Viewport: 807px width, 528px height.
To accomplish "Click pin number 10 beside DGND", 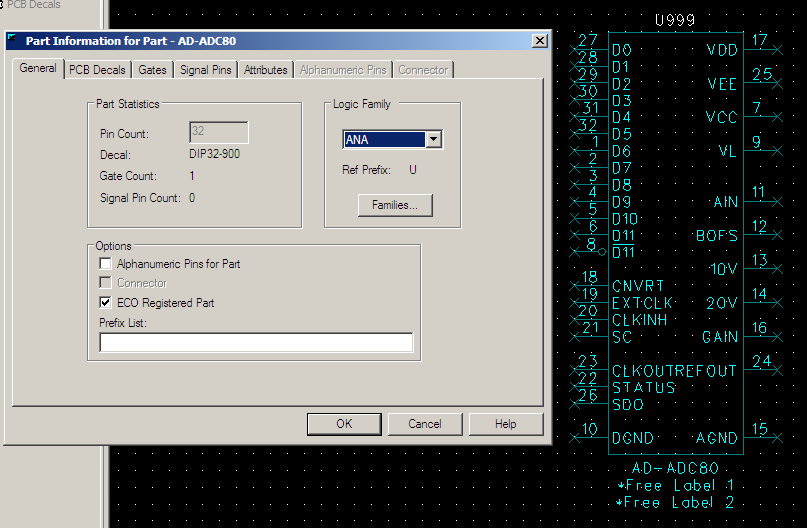I will (x=589, y=429).
